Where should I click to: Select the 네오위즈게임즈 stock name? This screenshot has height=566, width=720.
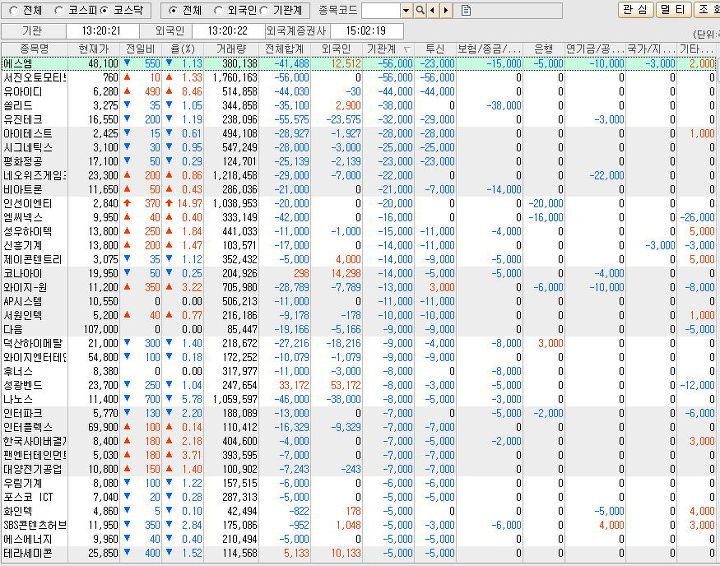pos(34,175)
